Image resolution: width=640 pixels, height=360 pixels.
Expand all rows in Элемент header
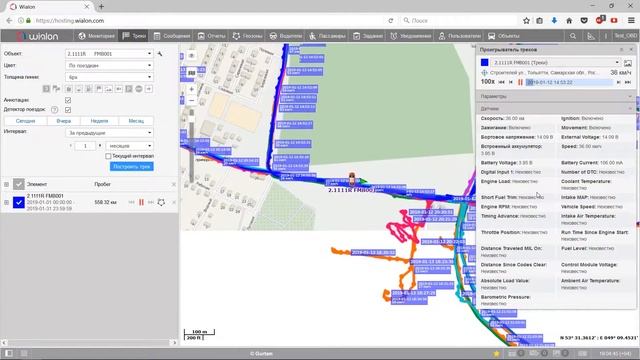point(7,184)
